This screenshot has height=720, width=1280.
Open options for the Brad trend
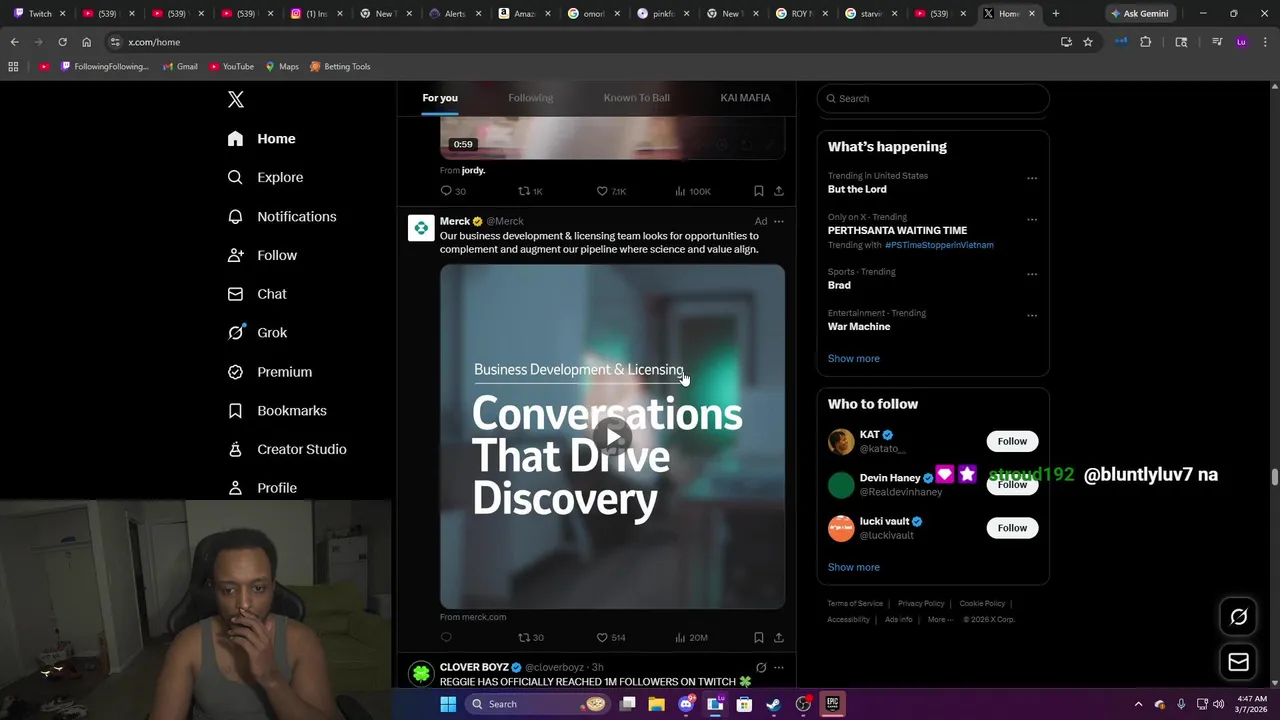[x=1032, y=275]
